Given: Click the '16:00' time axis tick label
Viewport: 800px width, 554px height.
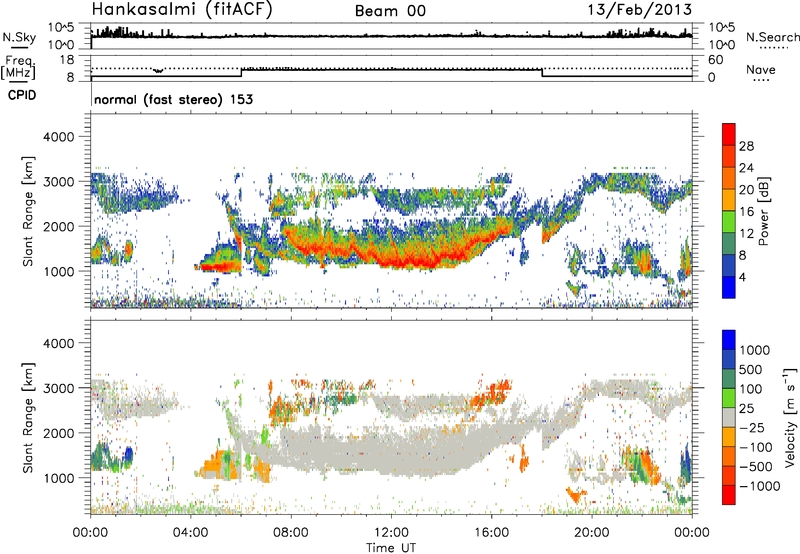Looking at the screenshot, I should click(x=491, y=533).
